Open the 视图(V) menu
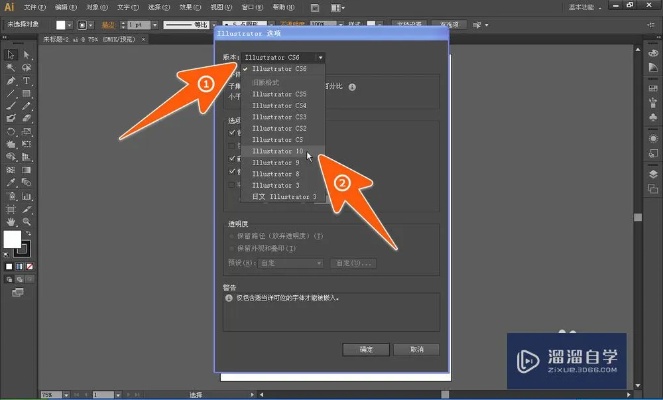 221,7
